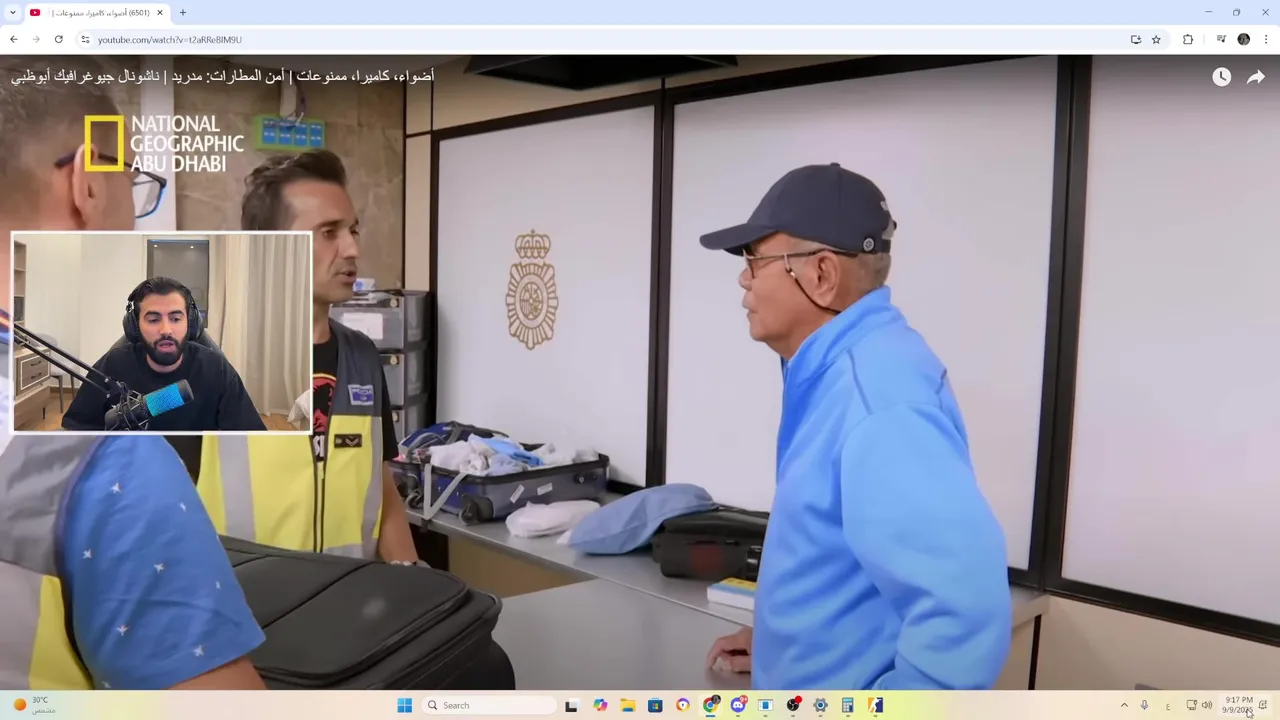The width and height of the screenshot is (1280, 720).
Task: Open Task View on taskbar
Action: coord(571,705)
